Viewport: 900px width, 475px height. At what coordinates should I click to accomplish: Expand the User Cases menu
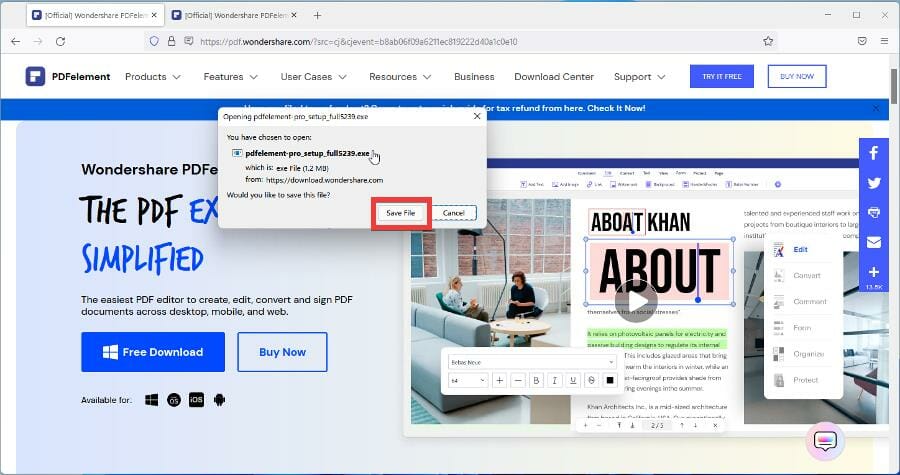pos(313,76)
